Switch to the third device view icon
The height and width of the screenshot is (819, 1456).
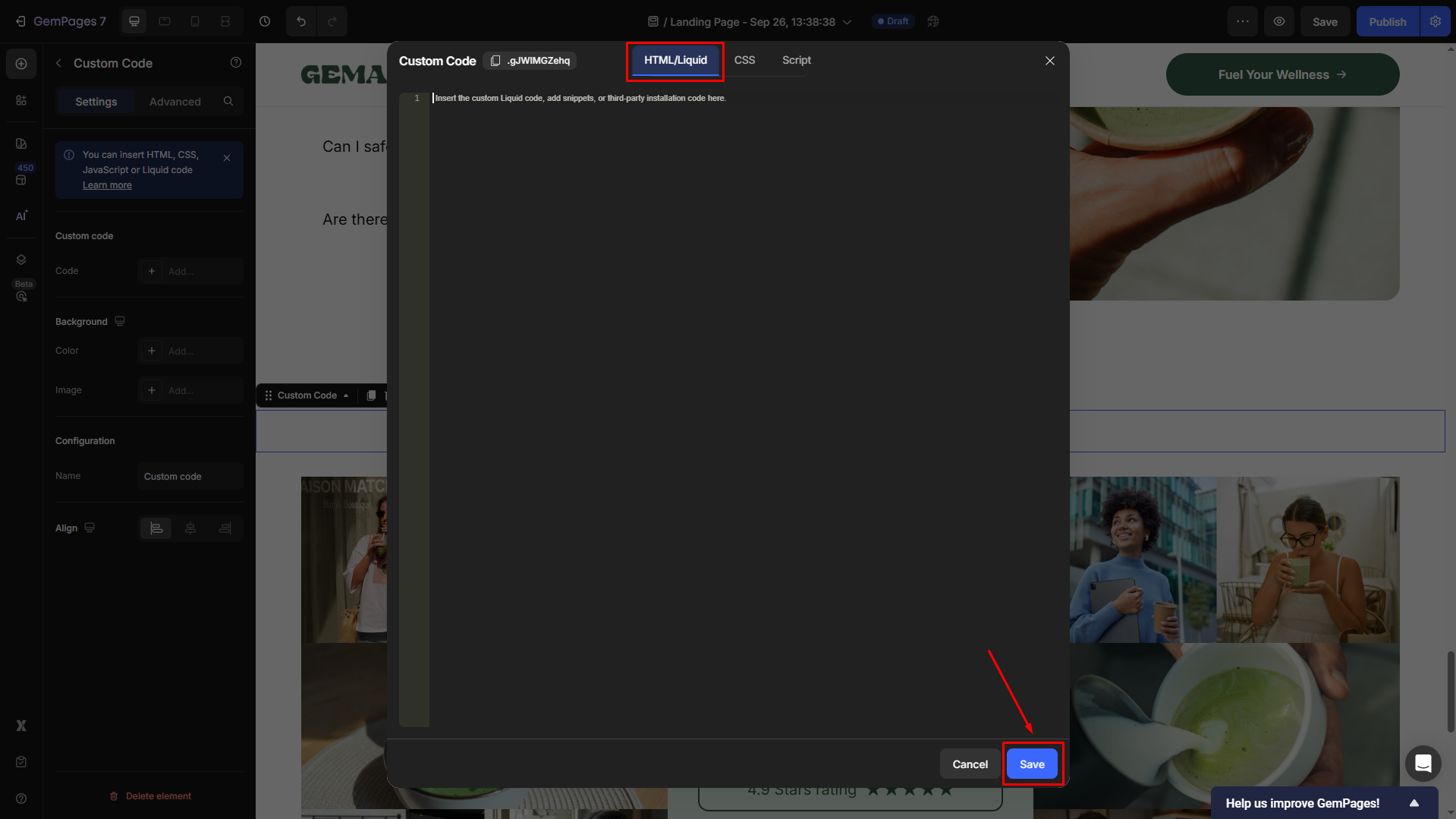click(195, 21)
